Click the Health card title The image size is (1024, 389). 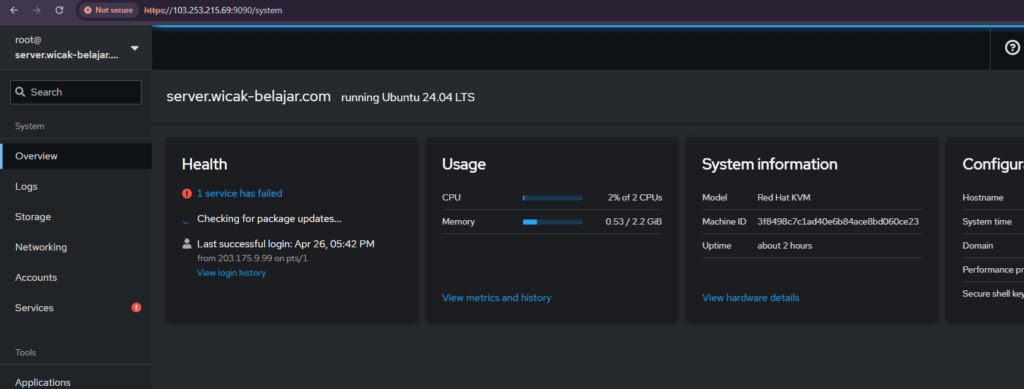pos(204,164)
